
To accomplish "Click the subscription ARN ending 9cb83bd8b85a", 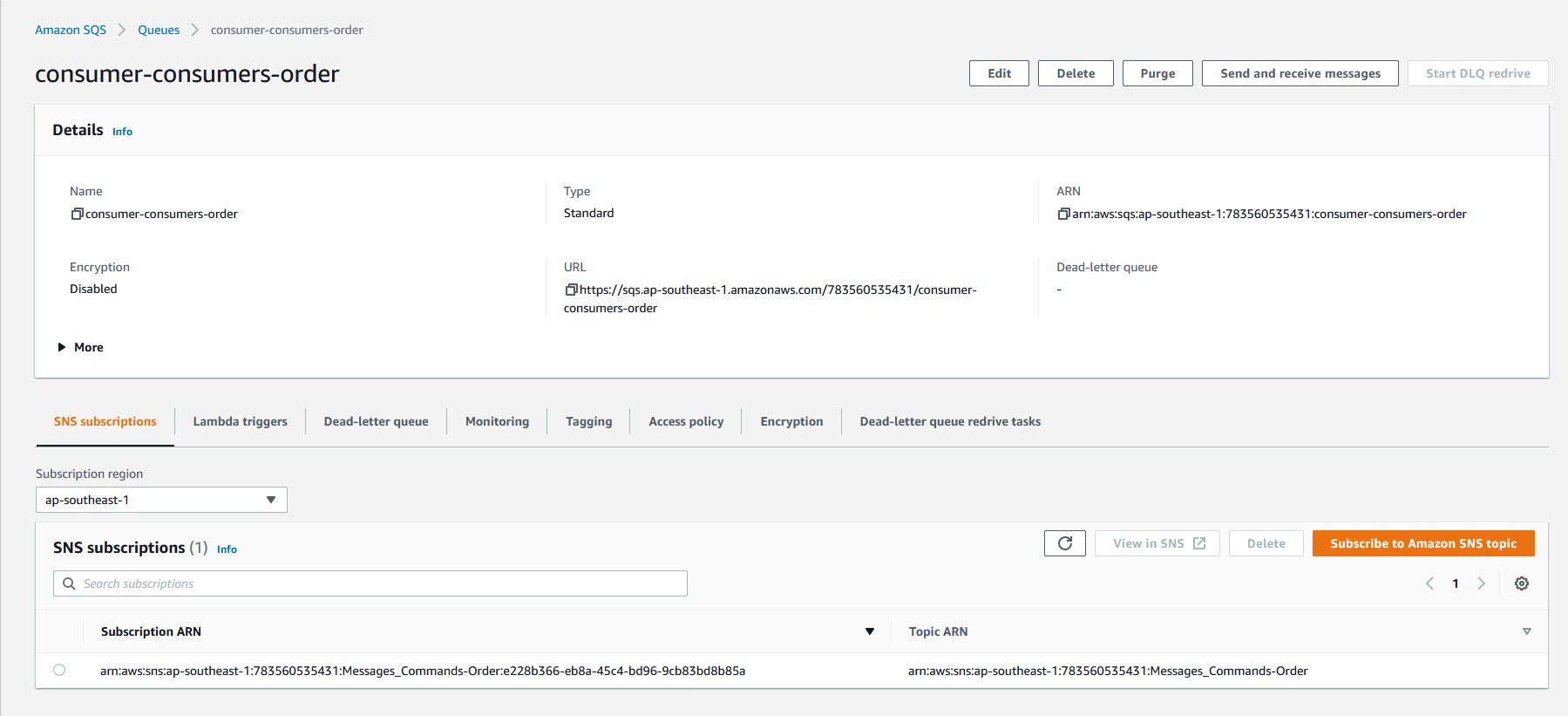I will click(x=423, y=671).
